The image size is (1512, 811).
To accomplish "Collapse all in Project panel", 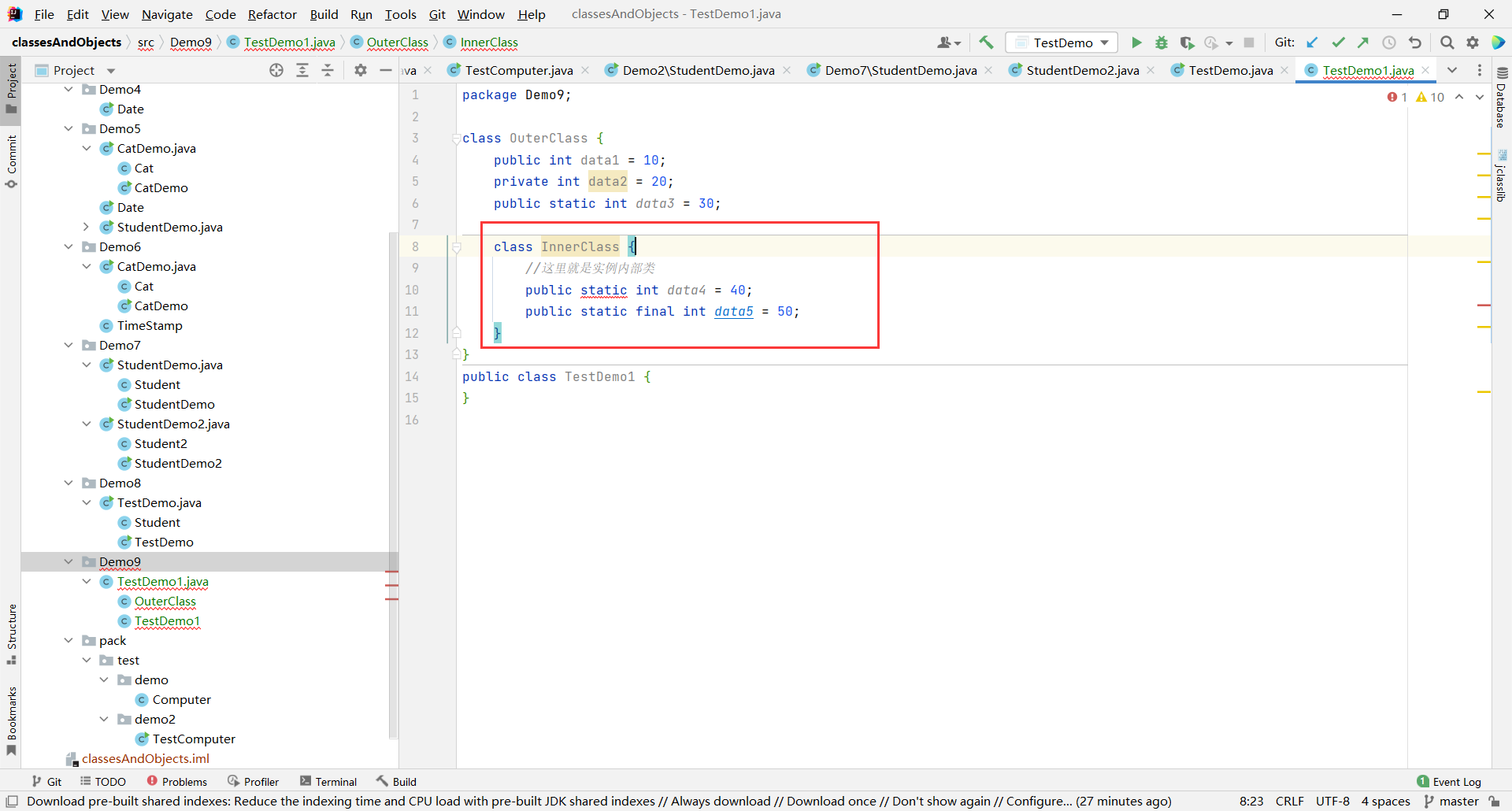I will point(328,71).
